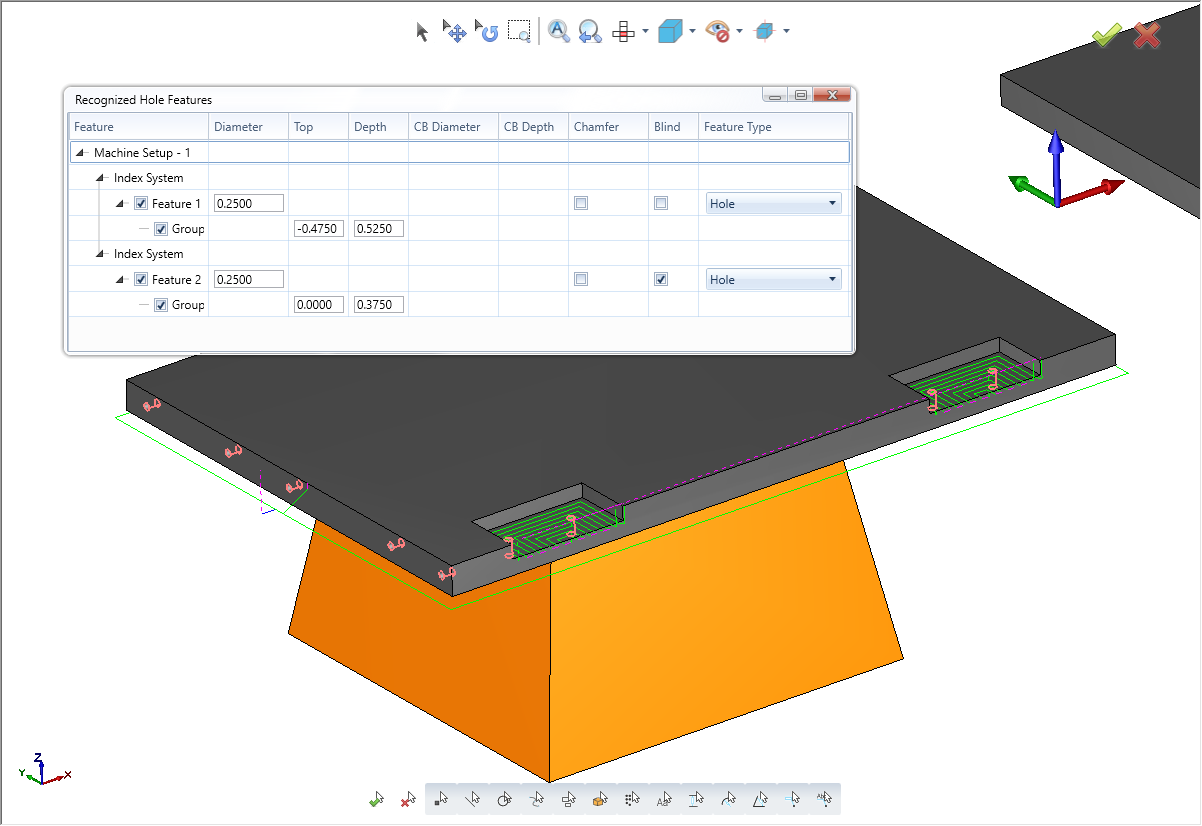
Task: Cancel with the red X button
Action: [x=1146, y=34]
